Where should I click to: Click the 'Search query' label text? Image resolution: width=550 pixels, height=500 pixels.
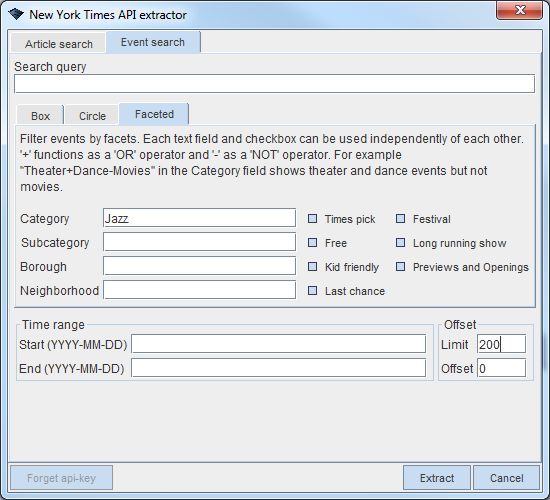click(50, 67)
